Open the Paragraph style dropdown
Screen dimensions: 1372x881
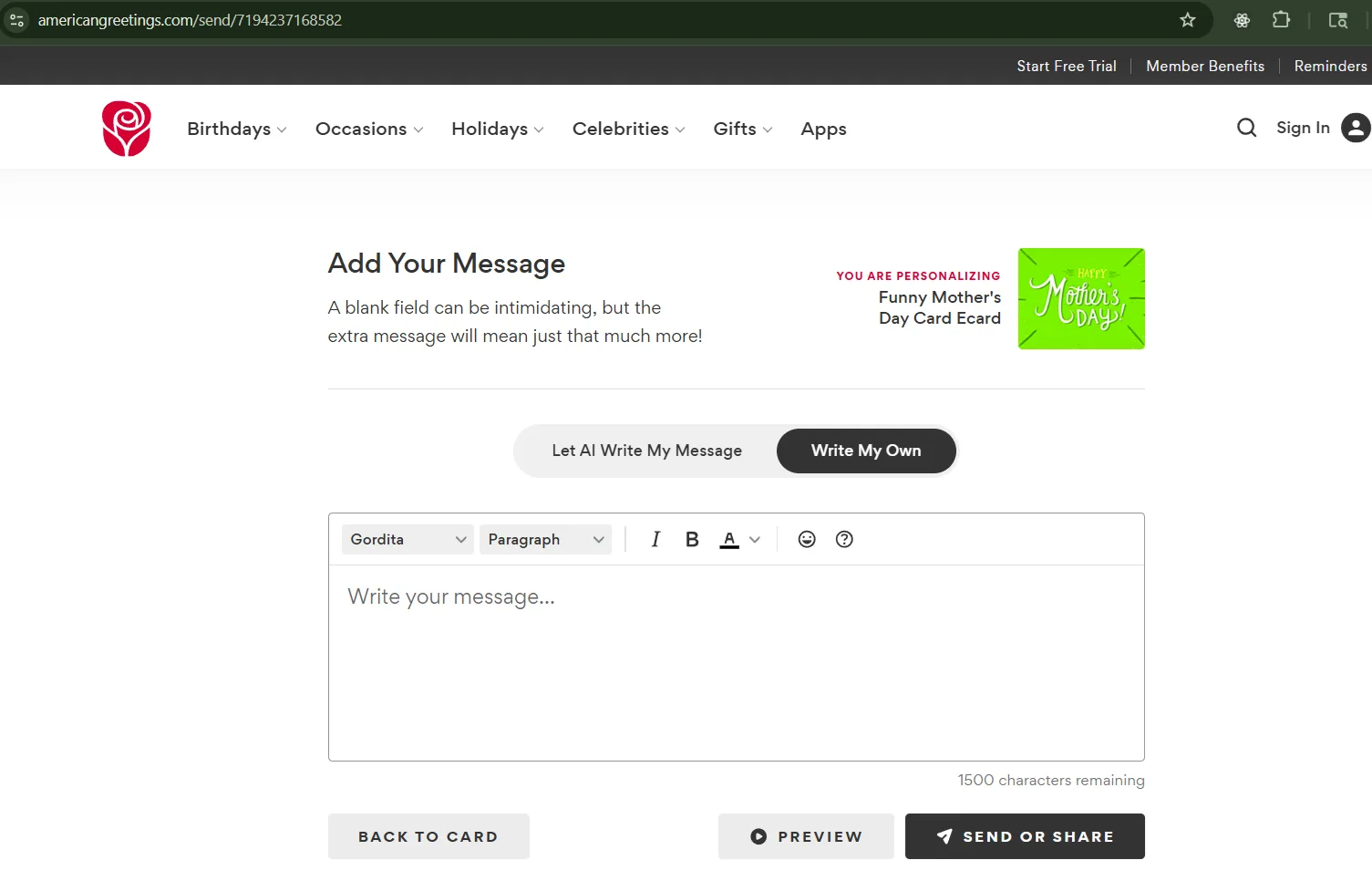coord(546,539)
